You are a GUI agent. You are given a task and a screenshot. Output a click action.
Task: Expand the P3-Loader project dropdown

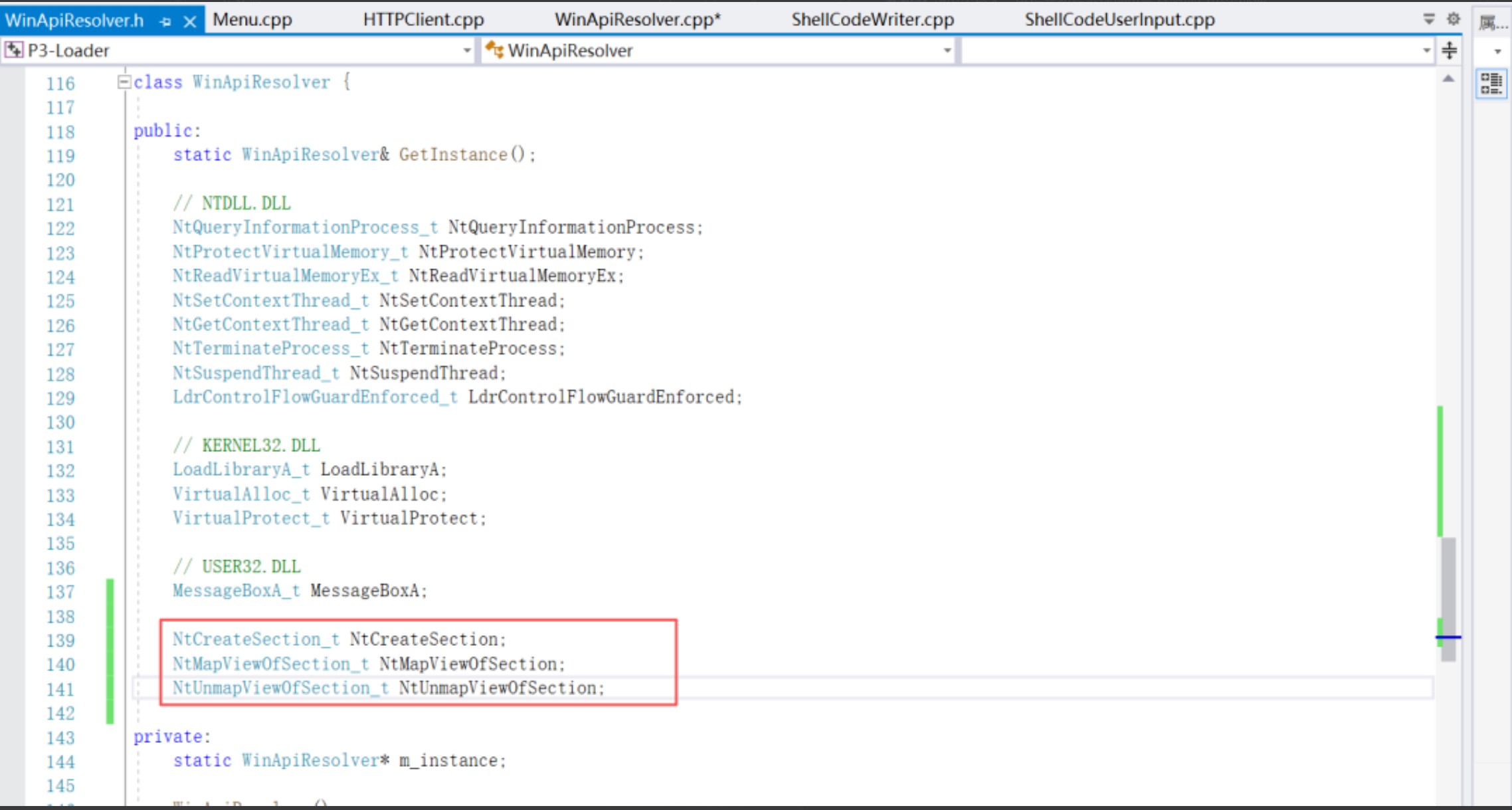[466, 51]
